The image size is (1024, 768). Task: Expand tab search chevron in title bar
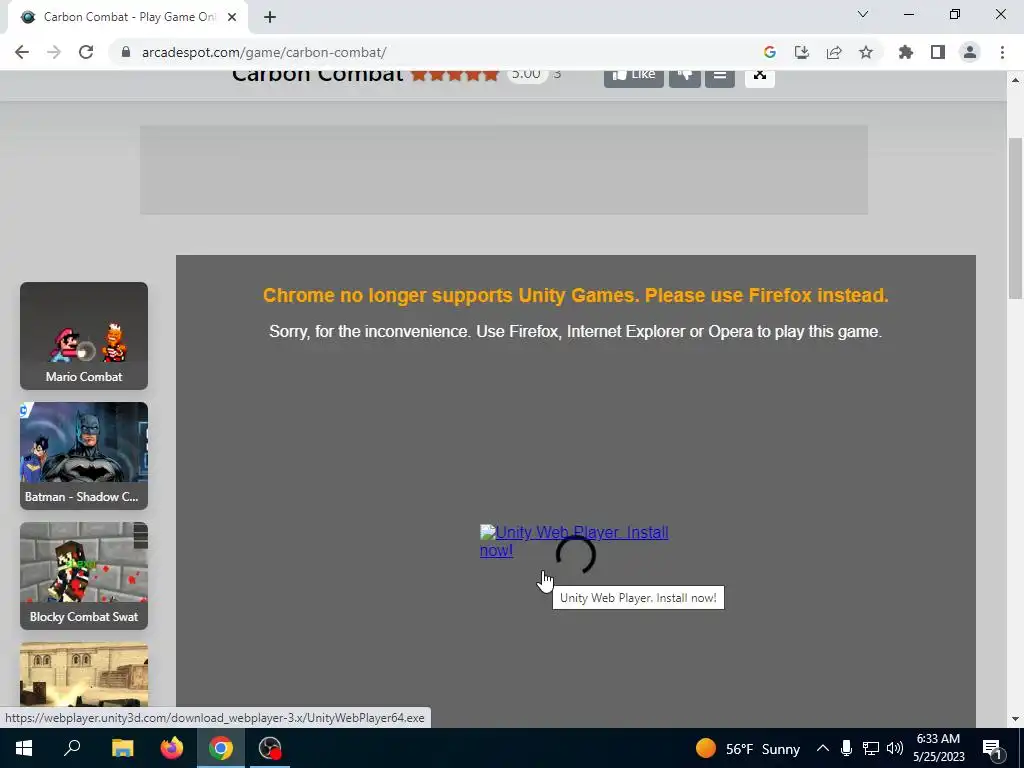tap(863, 14)
